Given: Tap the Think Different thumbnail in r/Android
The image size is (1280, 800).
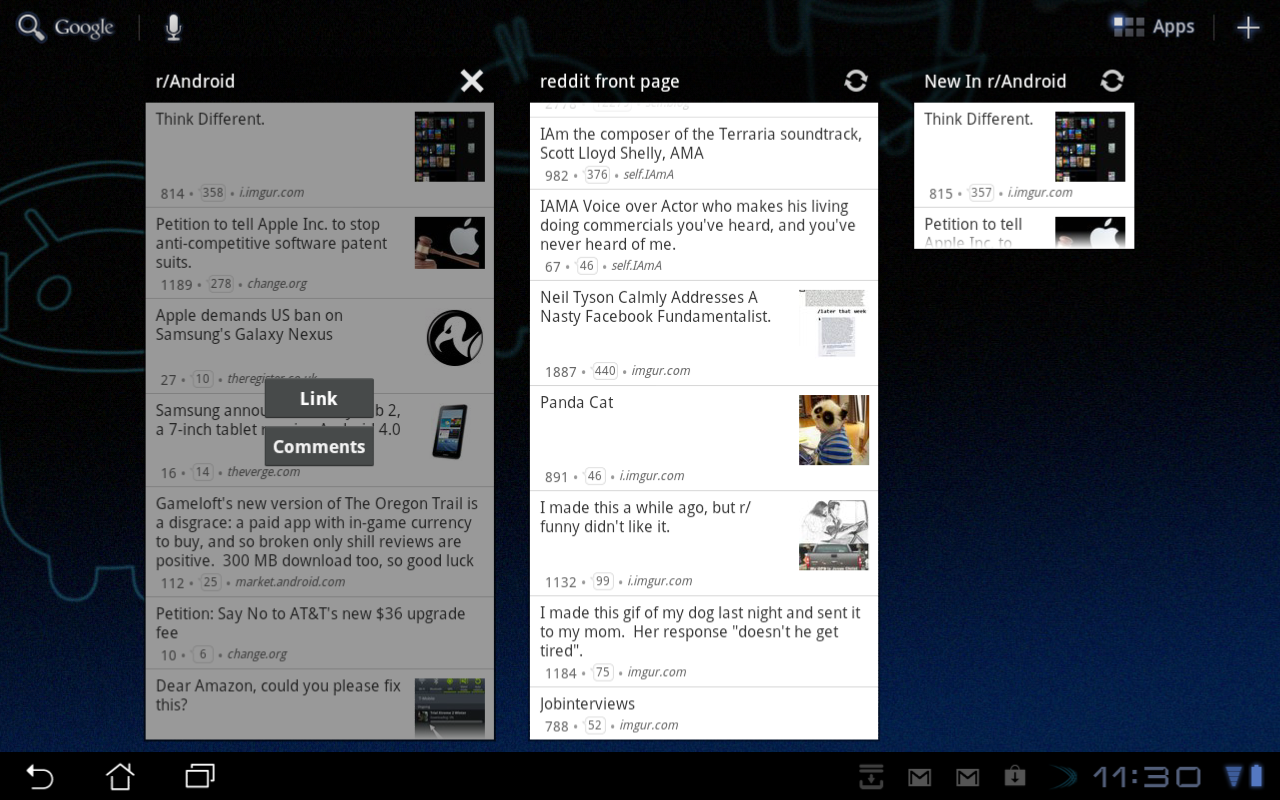Looking at the screenshot, I should 449,146.
